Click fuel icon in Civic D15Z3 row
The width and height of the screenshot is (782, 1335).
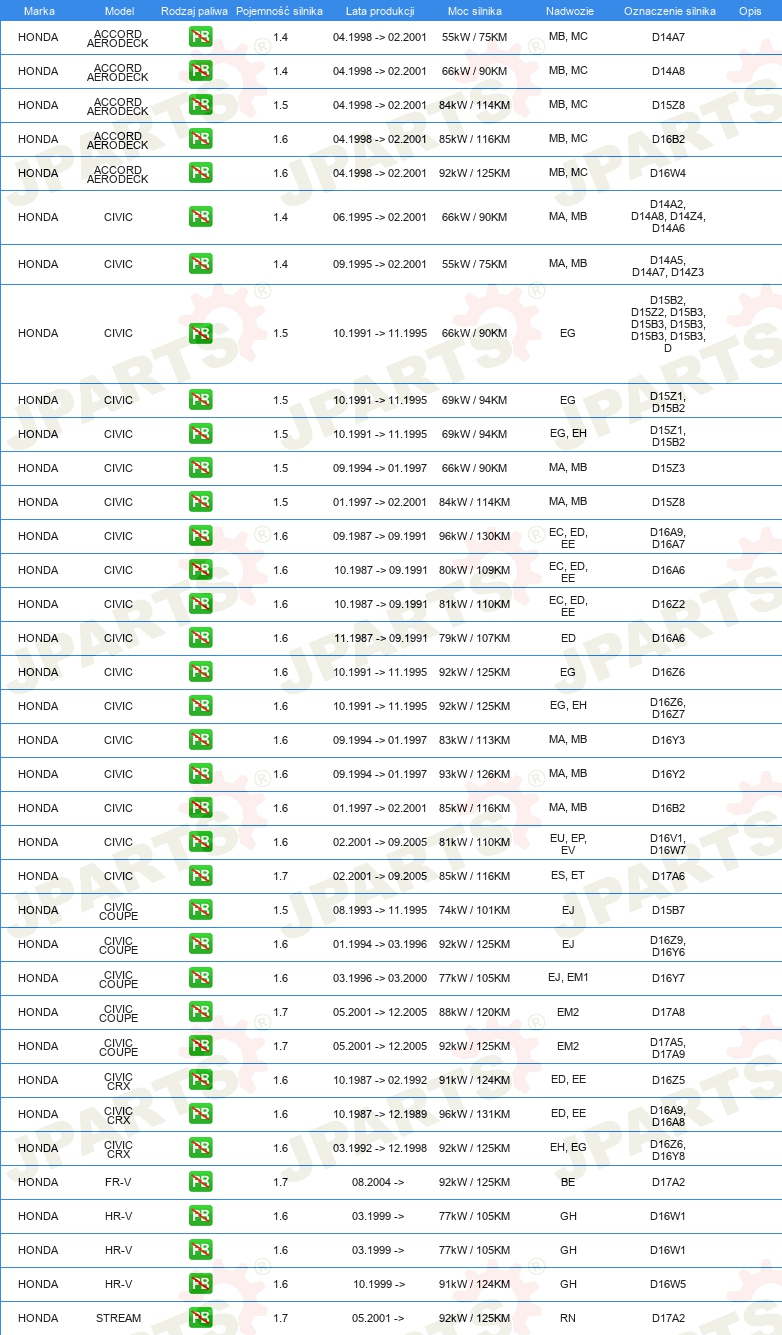pos(200,468)
